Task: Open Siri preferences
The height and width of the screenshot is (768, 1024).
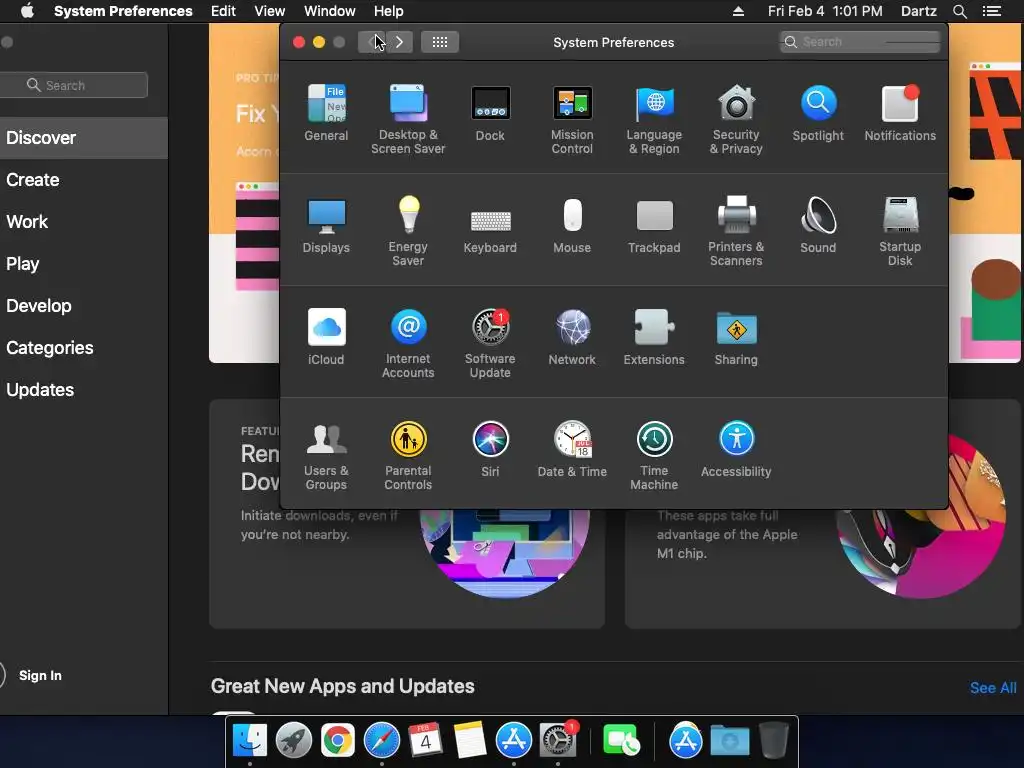Action: (x=490, y=449)
